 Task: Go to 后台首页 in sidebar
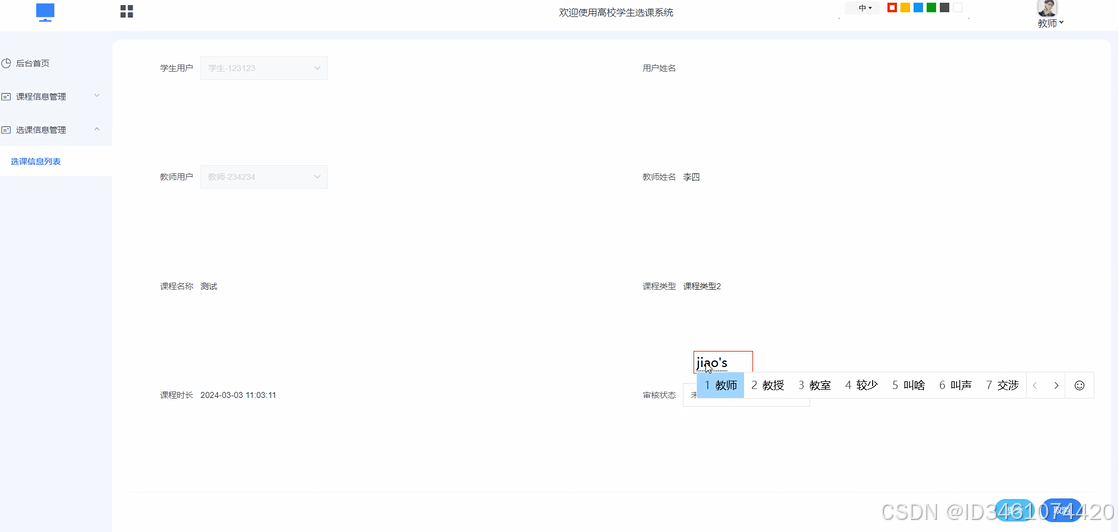[x=33, y=63]
